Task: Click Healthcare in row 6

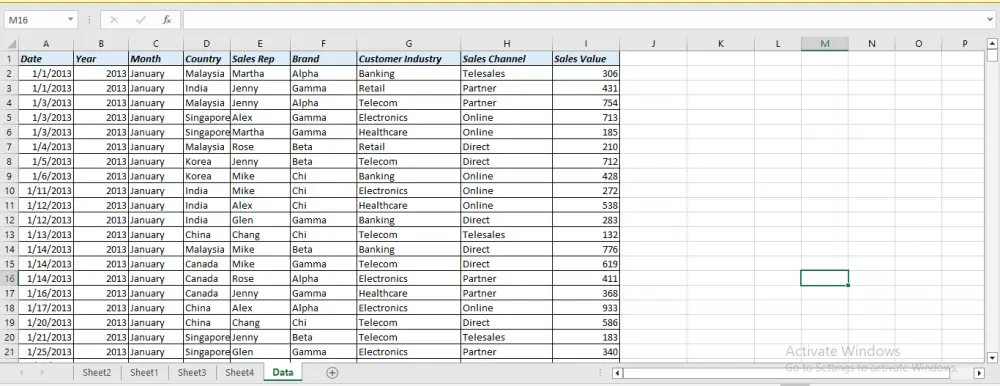Action: point(409,132)
